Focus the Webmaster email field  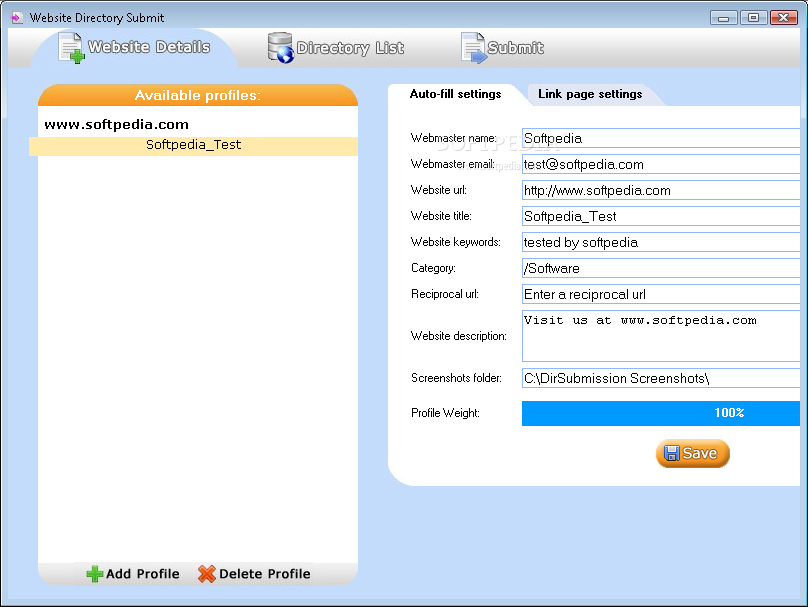[661, 164]
